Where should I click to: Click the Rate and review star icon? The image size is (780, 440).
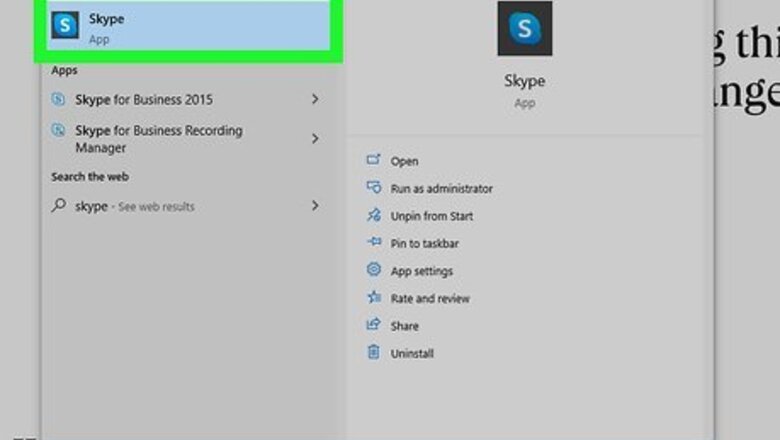pyautogui.click(x=374, y=297)
